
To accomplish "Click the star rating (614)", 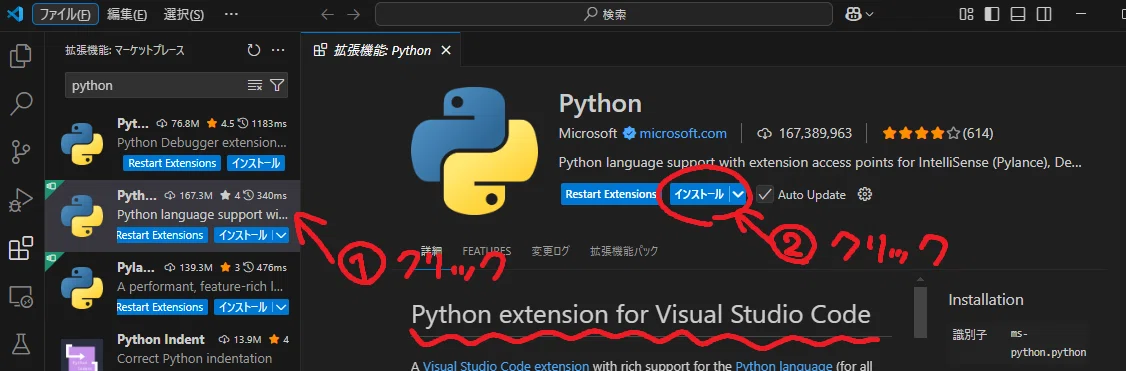I will 938,133.
